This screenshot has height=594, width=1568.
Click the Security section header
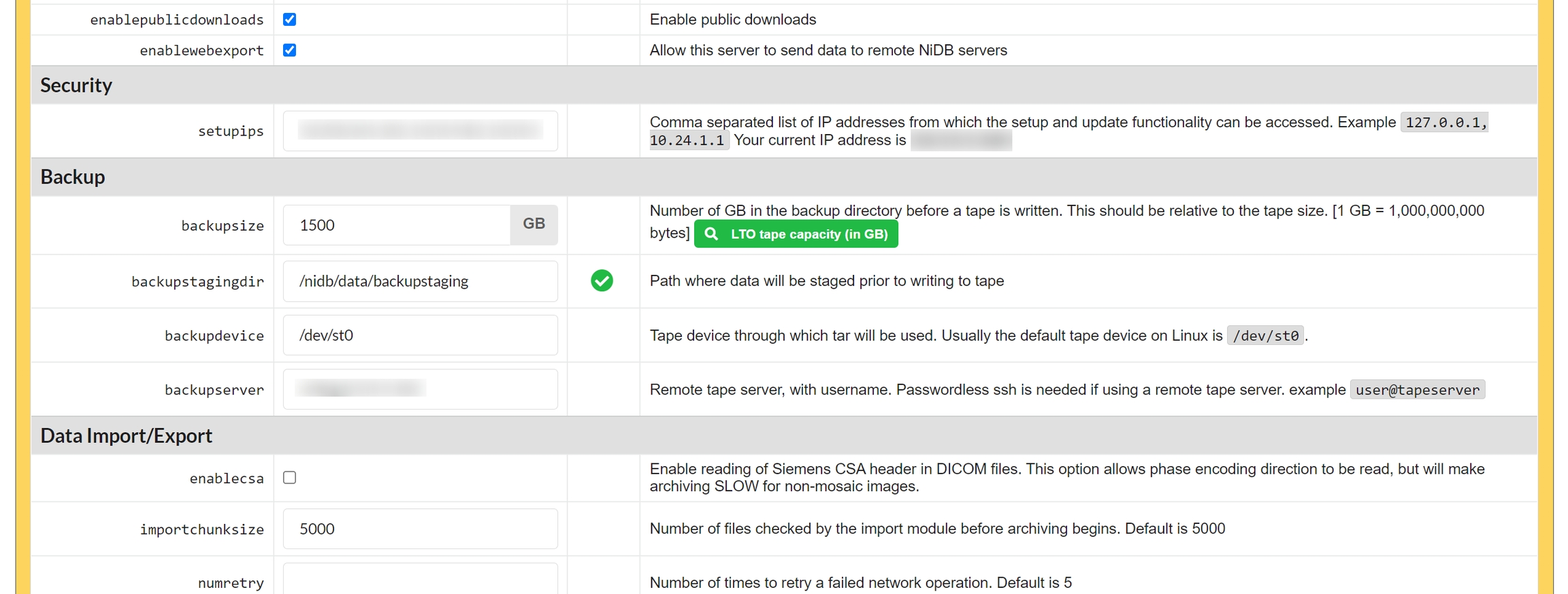pos(76,85)
